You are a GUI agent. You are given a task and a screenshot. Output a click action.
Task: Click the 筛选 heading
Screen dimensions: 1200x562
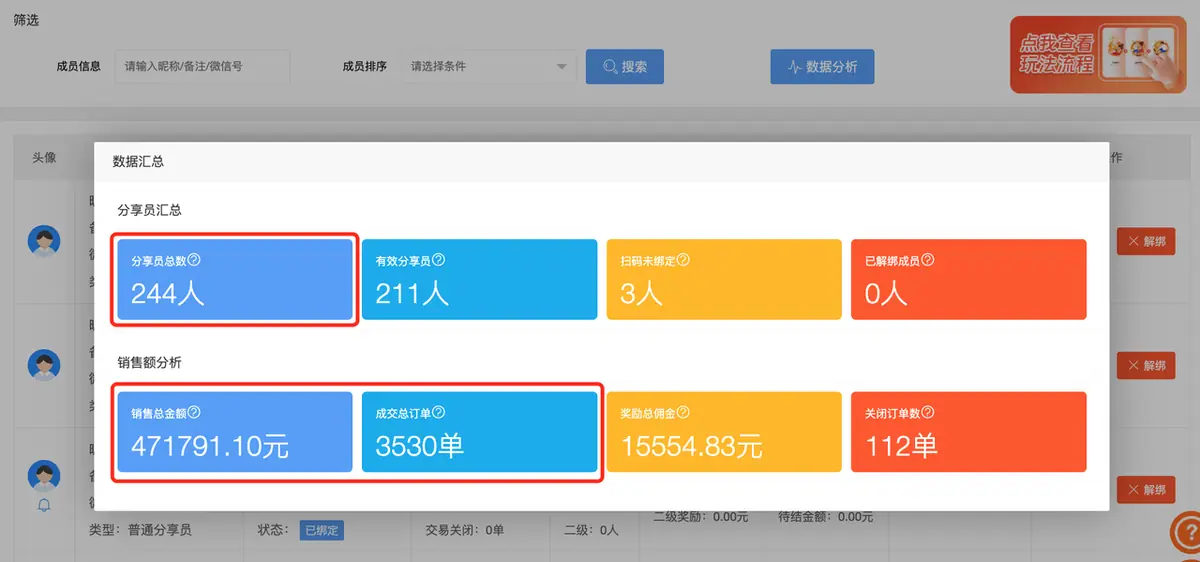pos(27,20)
